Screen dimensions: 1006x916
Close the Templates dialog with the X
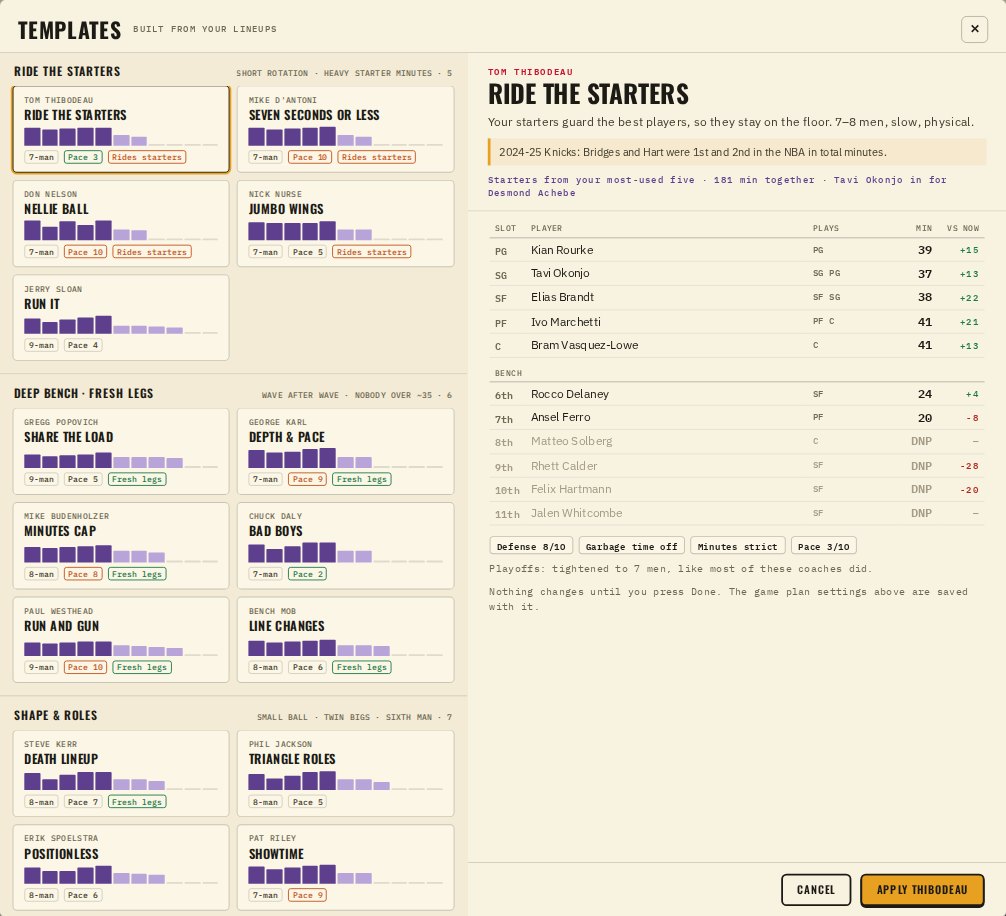974,29
